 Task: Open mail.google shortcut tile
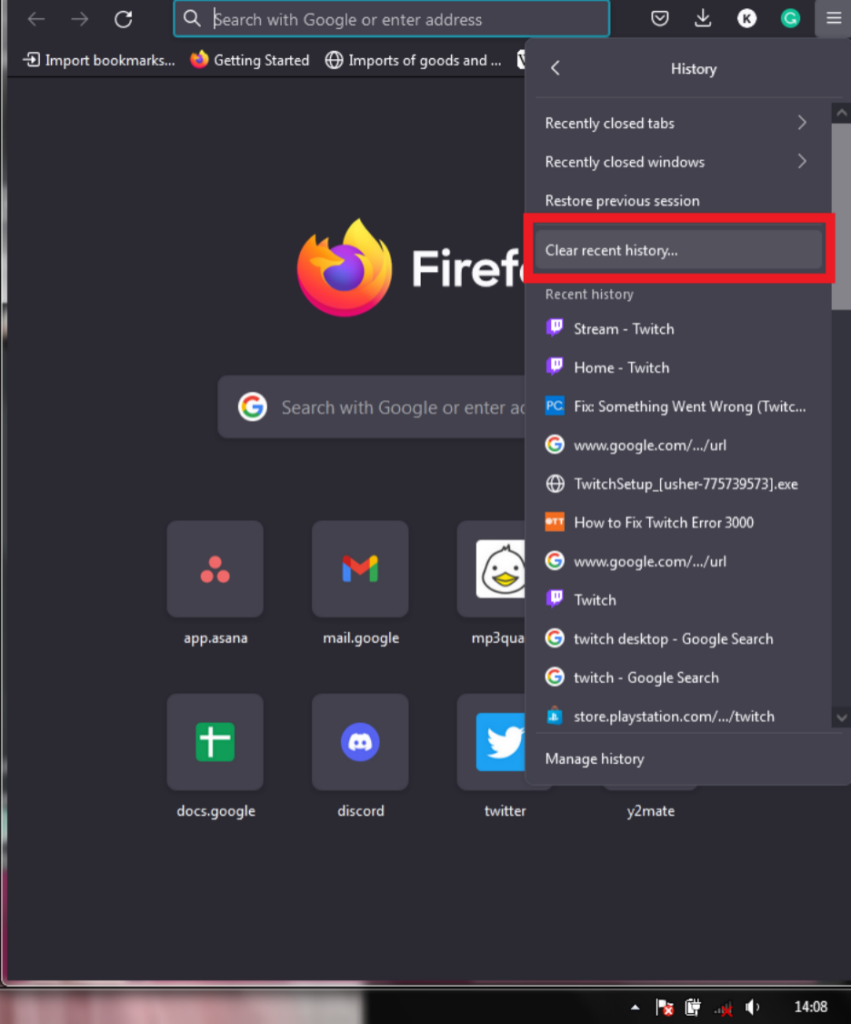click(x=361, y=569)
